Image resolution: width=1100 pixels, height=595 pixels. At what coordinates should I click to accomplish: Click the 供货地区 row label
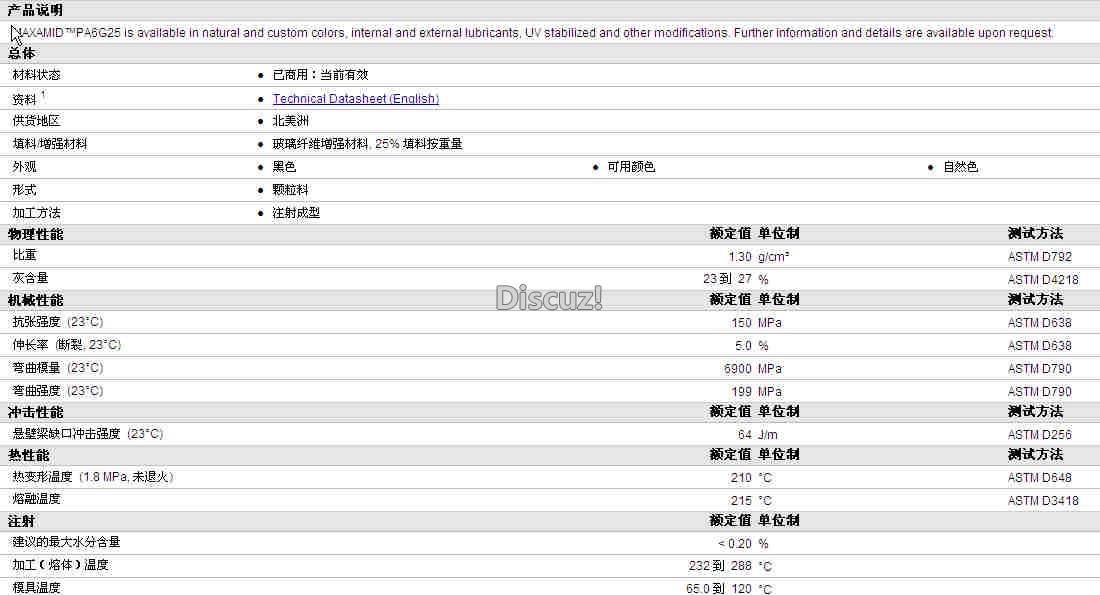pos(36,121)
